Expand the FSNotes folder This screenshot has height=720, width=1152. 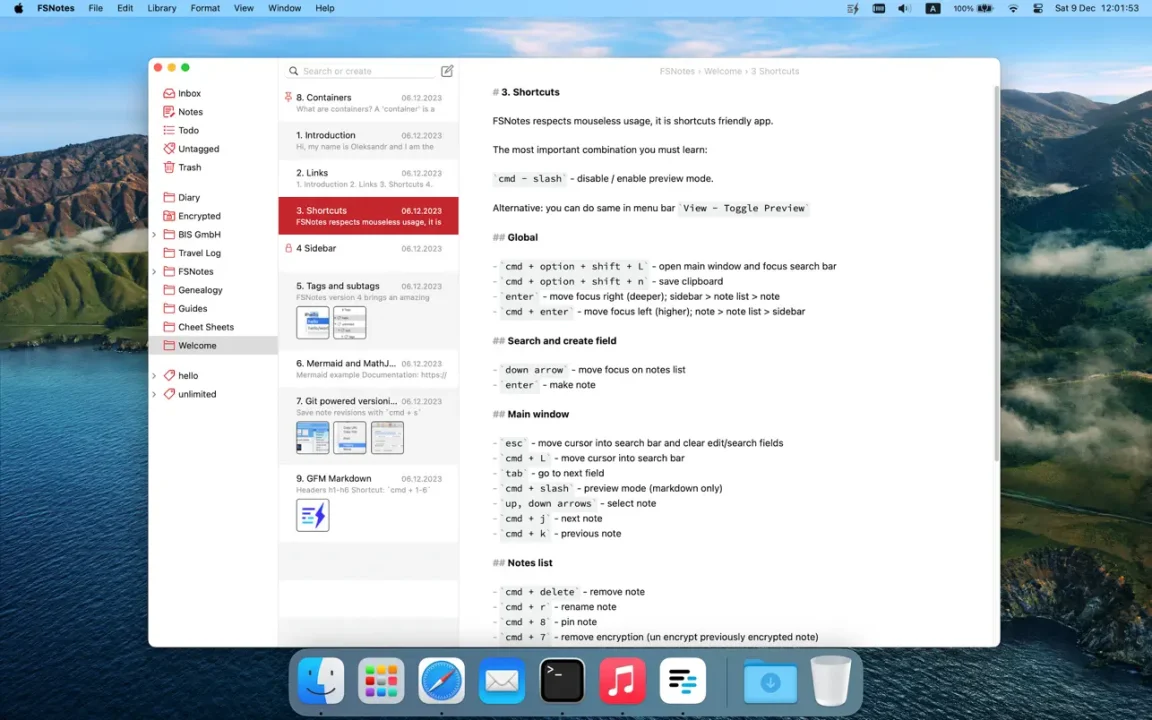pos(154,272)
